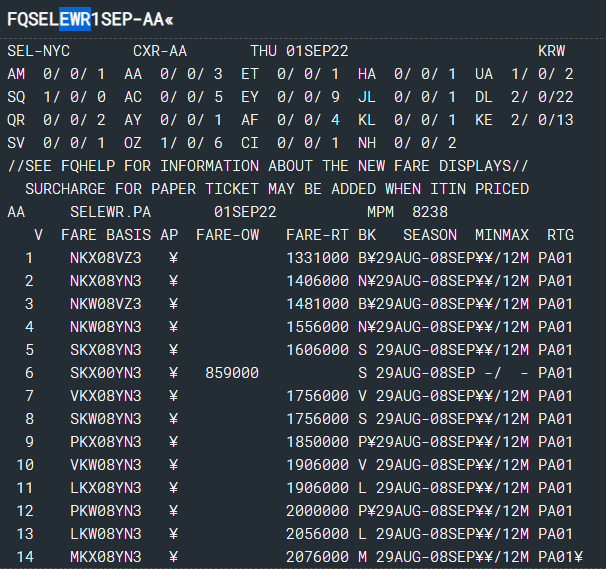The height and width of the screenshot is (569, 606).
Task: Select fare basis VKW08YN3
Action: click(x=106, y=465)
